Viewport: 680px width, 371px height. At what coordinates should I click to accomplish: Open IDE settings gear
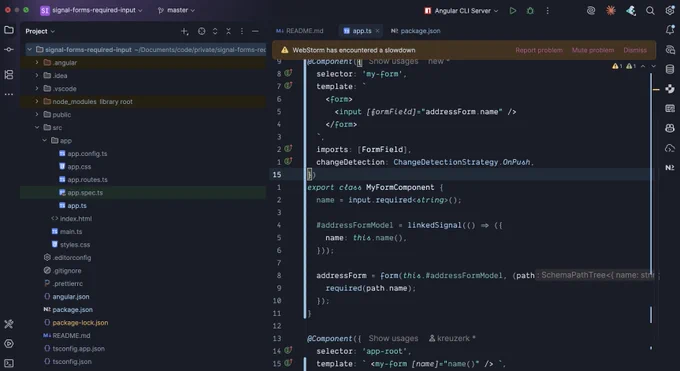670,10
